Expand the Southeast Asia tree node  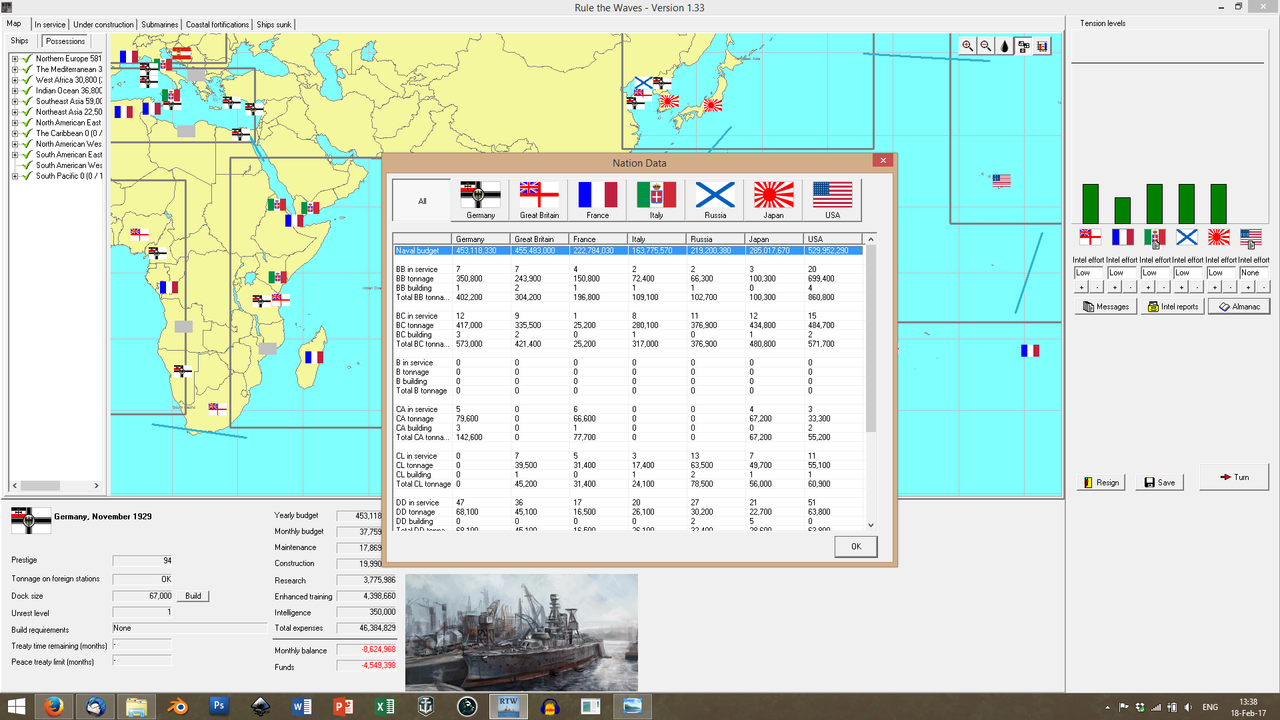click(x=13, y=101)
